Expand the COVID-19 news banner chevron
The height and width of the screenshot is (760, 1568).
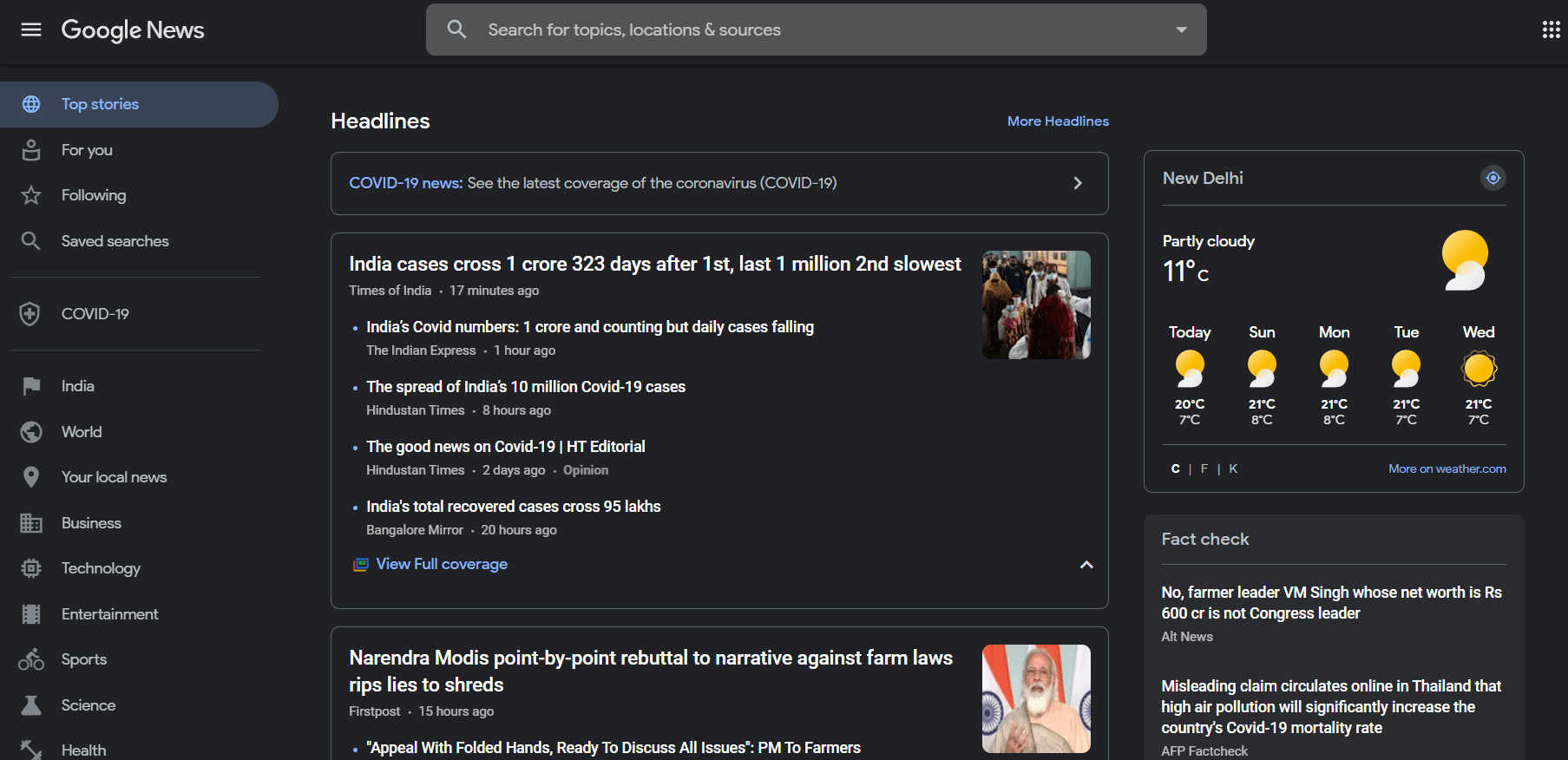[x=1078, y=183]
